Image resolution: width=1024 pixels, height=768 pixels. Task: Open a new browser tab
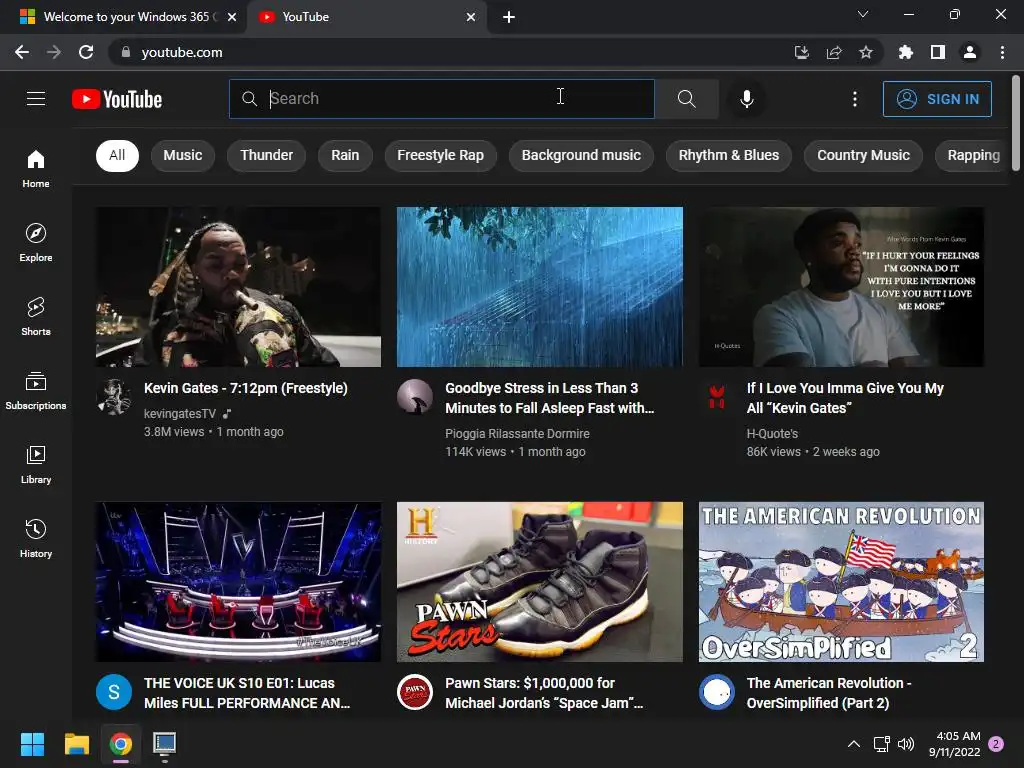coord(509,17)
